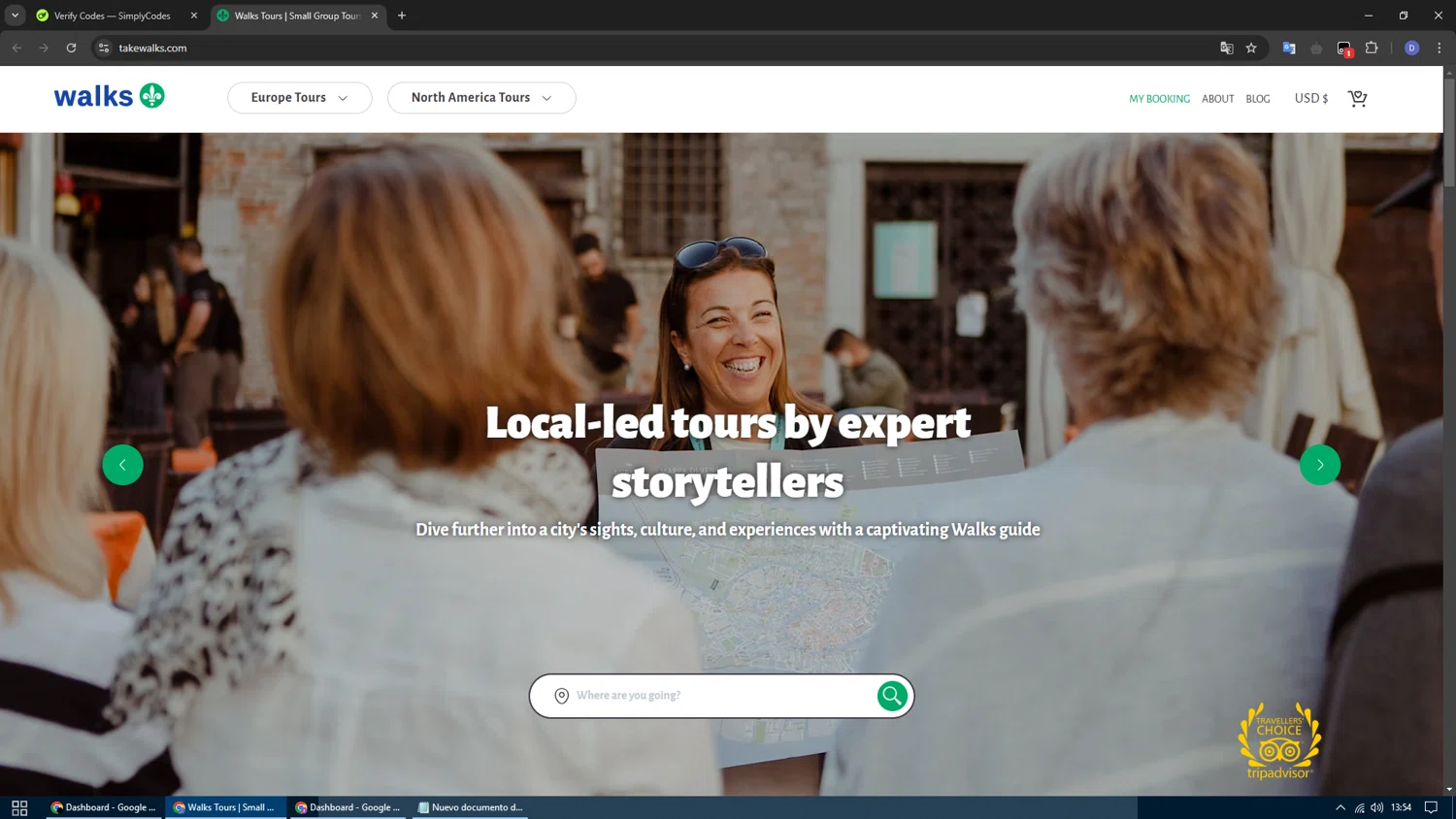
Task: Visit the BLOG link
Action: (x=1258, y=99)
